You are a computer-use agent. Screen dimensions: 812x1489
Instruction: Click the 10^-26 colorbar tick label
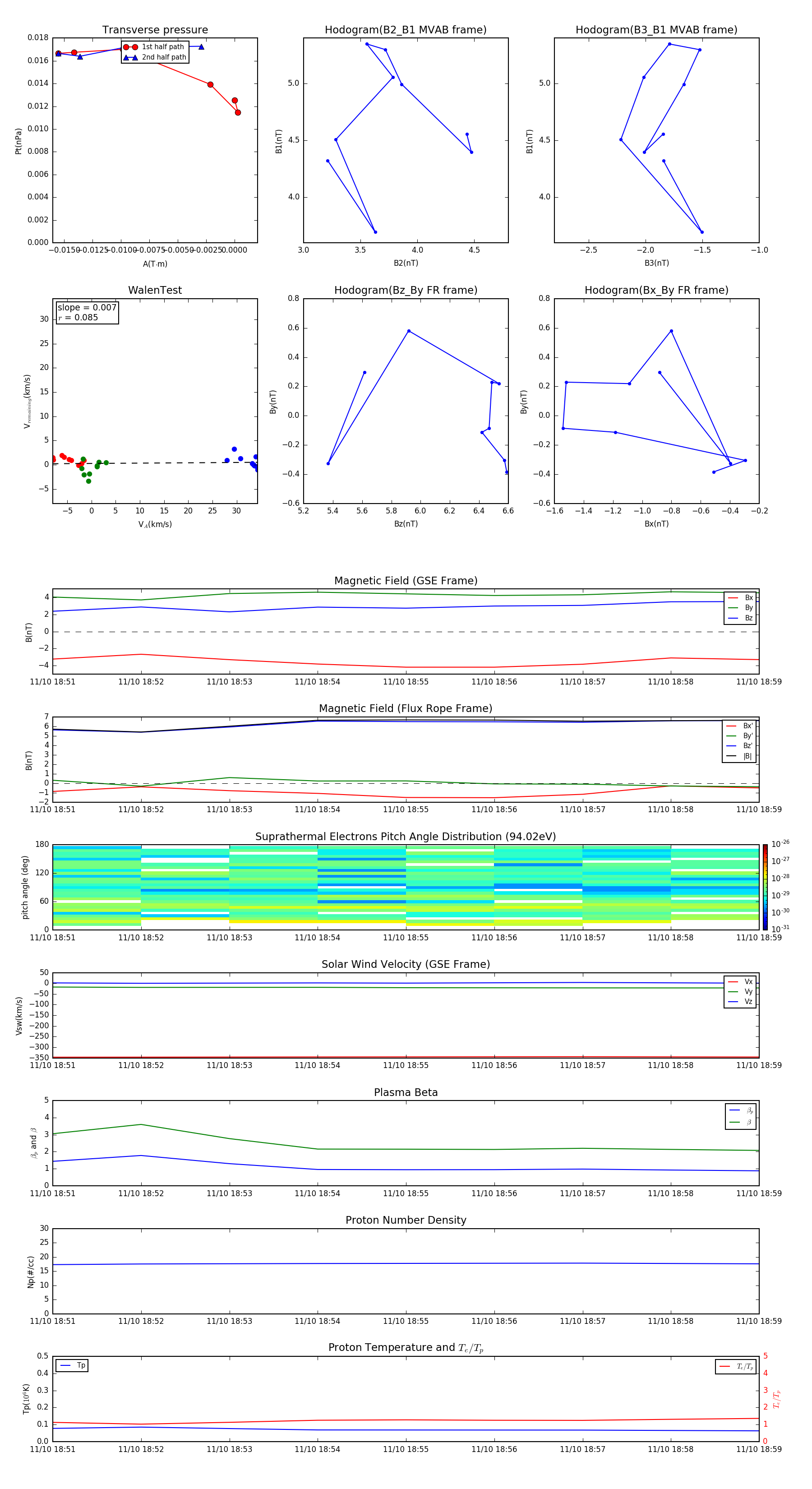pos(780,844)
